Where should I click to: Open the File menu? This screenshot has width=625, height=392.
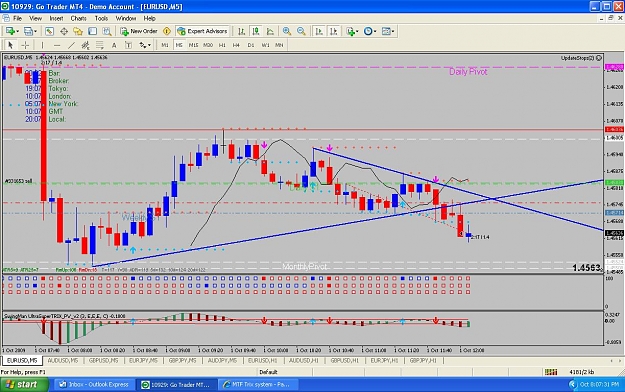[18, 18]
